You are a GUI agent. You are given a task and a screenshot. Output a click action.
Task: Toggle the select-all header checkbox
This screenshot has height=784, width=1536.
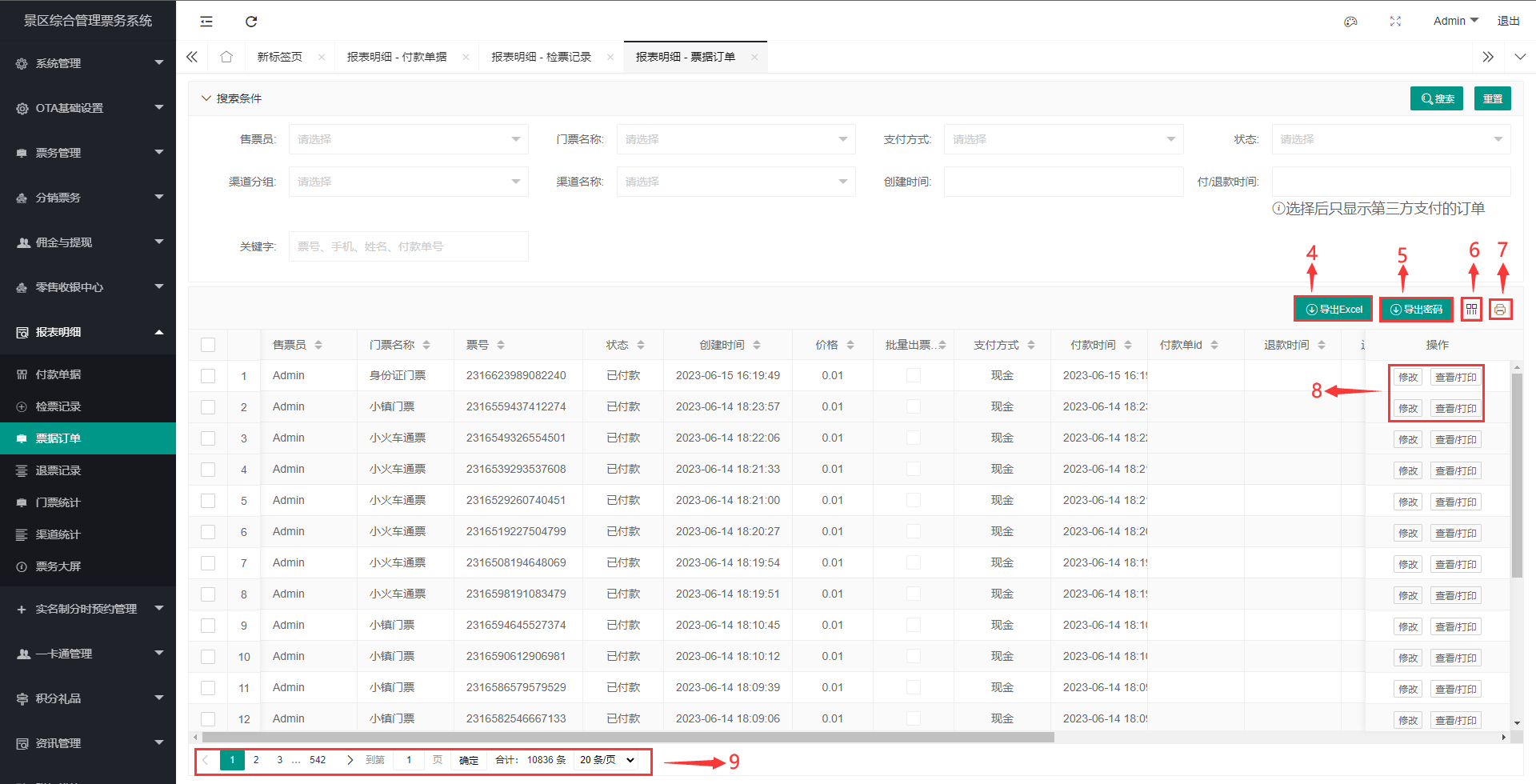point(208,345)
